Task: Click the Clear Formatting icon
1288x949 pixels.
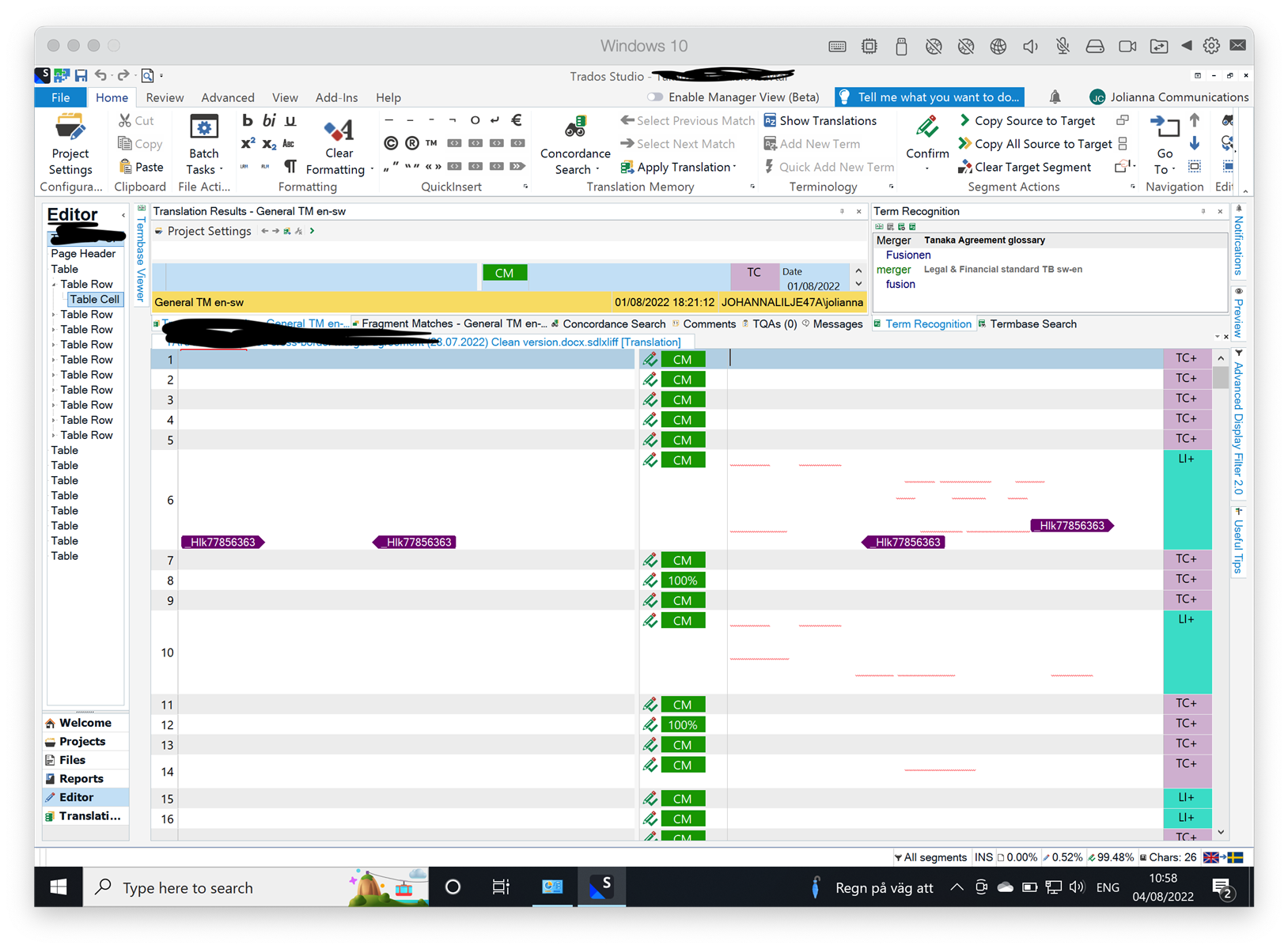Action: tap(339, 130)
